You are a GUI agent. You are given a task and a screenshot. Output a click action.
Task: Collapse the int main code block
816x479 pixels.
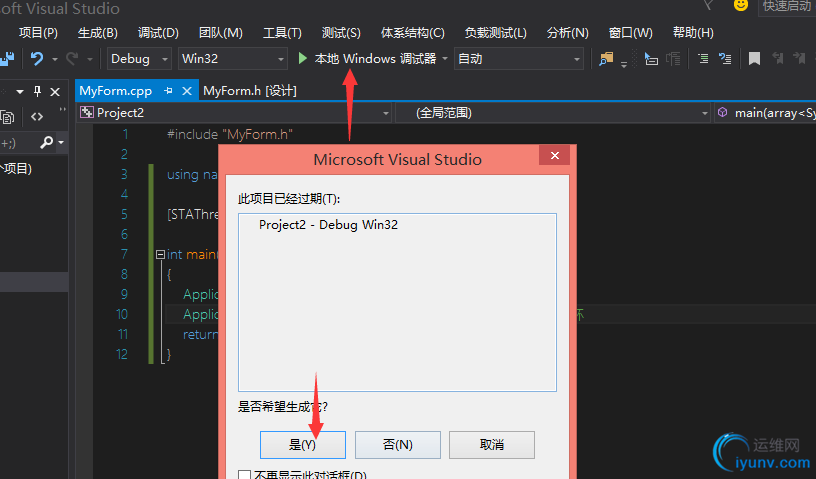tap(160, 255)
